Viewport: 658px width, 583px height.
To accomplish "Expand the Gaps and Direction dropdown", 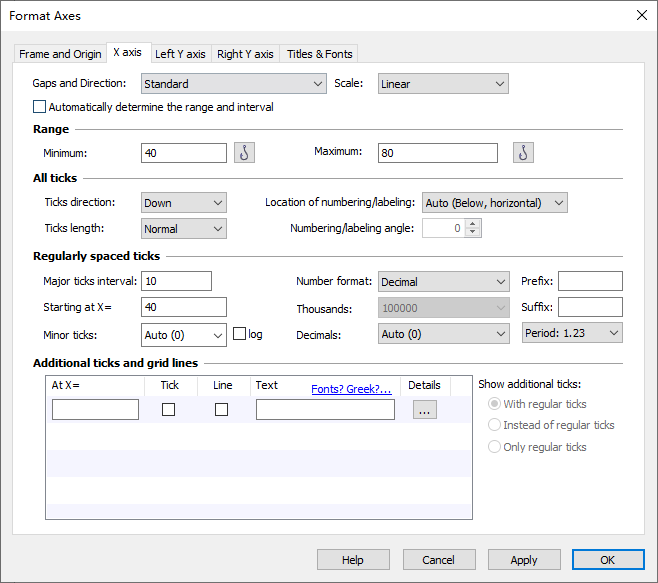I will (234, 84).
